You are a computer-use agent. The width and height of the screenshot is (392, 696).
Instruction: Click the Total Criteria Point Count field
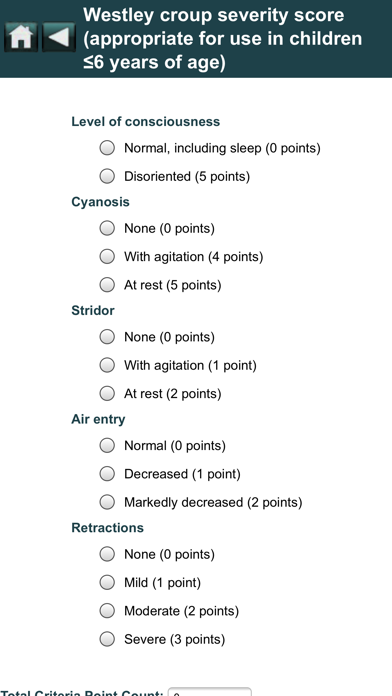coord(210,692)
